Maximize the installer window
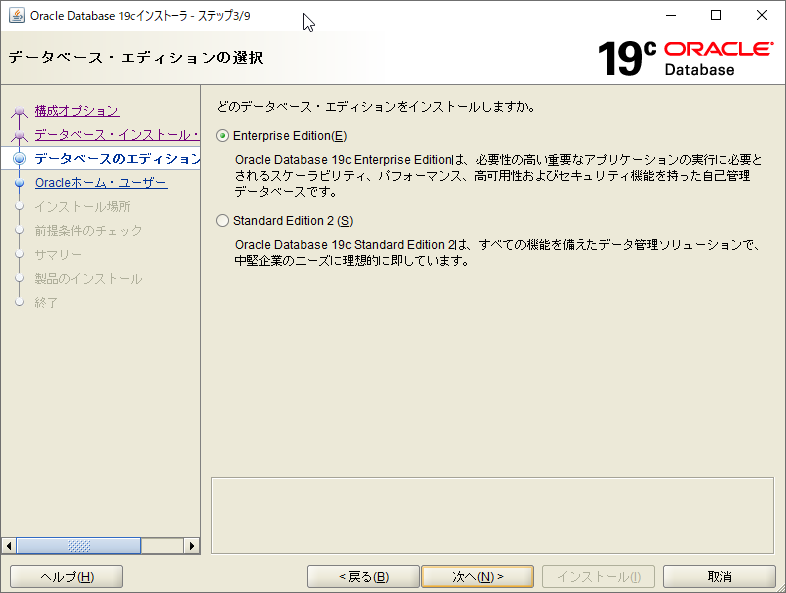 point(716,16)
